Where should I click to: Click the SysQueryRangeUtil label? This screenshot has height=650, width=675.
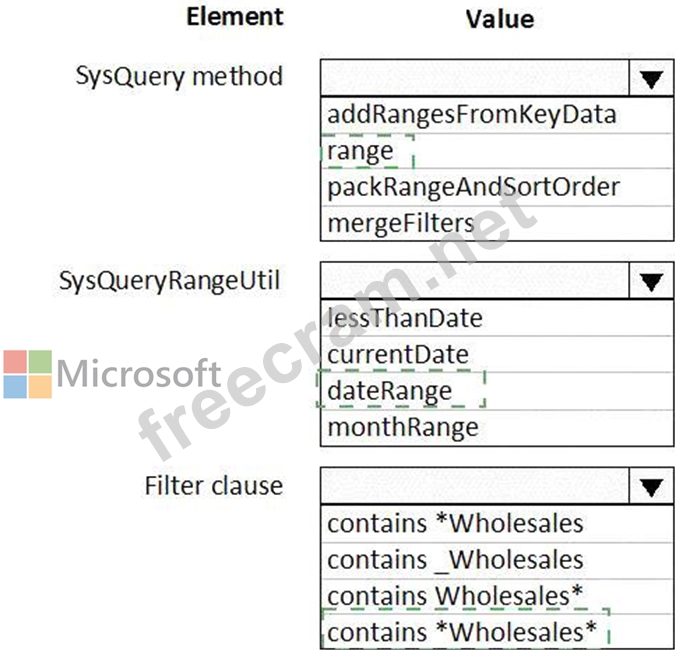tap(169, 282)
